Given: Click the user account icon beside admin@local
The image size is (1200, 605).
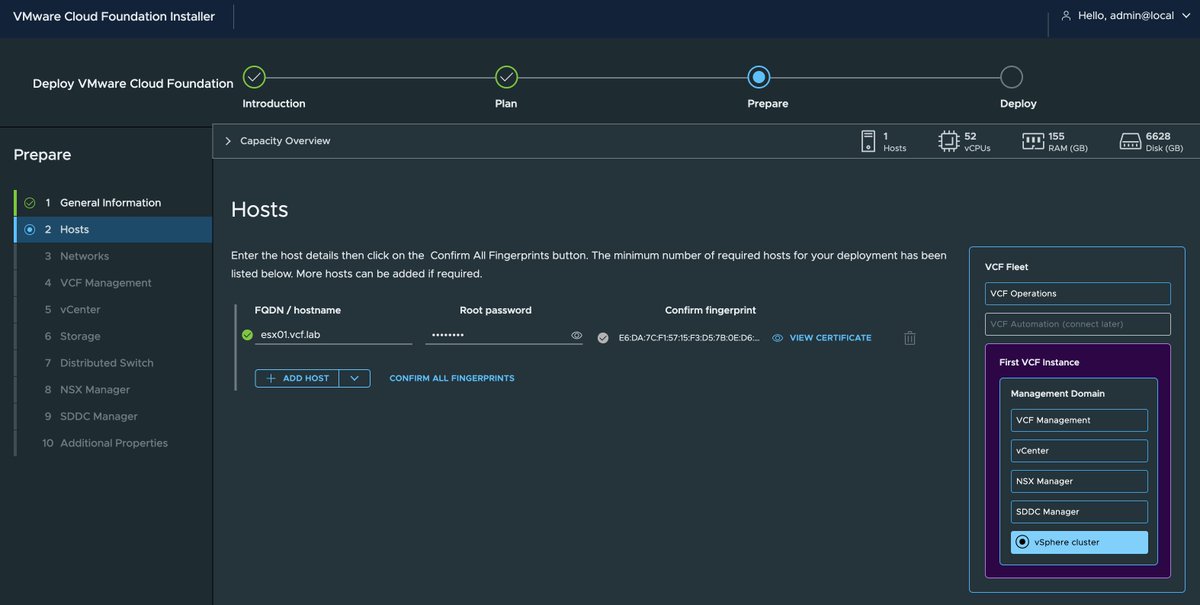Looking at the screenshot, I should click(1066, 16).
